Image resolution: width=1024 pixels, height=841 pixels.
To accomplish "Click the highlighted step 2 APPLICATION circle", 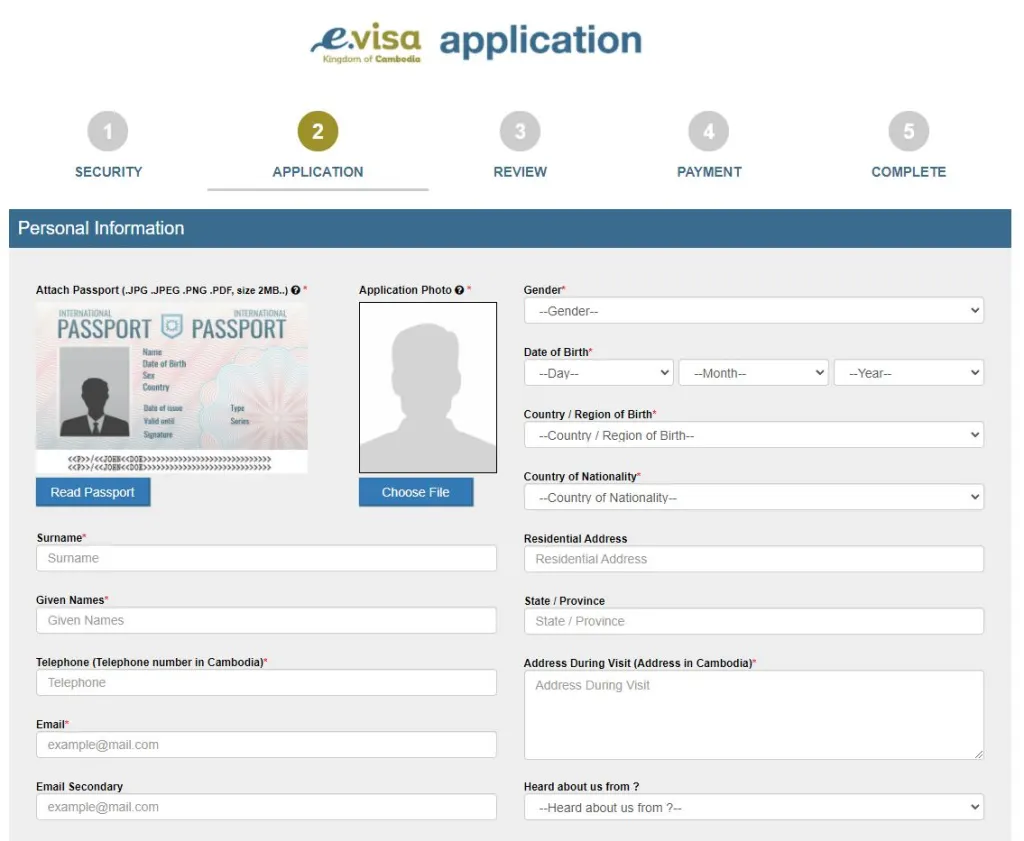I will coord(318,131).
